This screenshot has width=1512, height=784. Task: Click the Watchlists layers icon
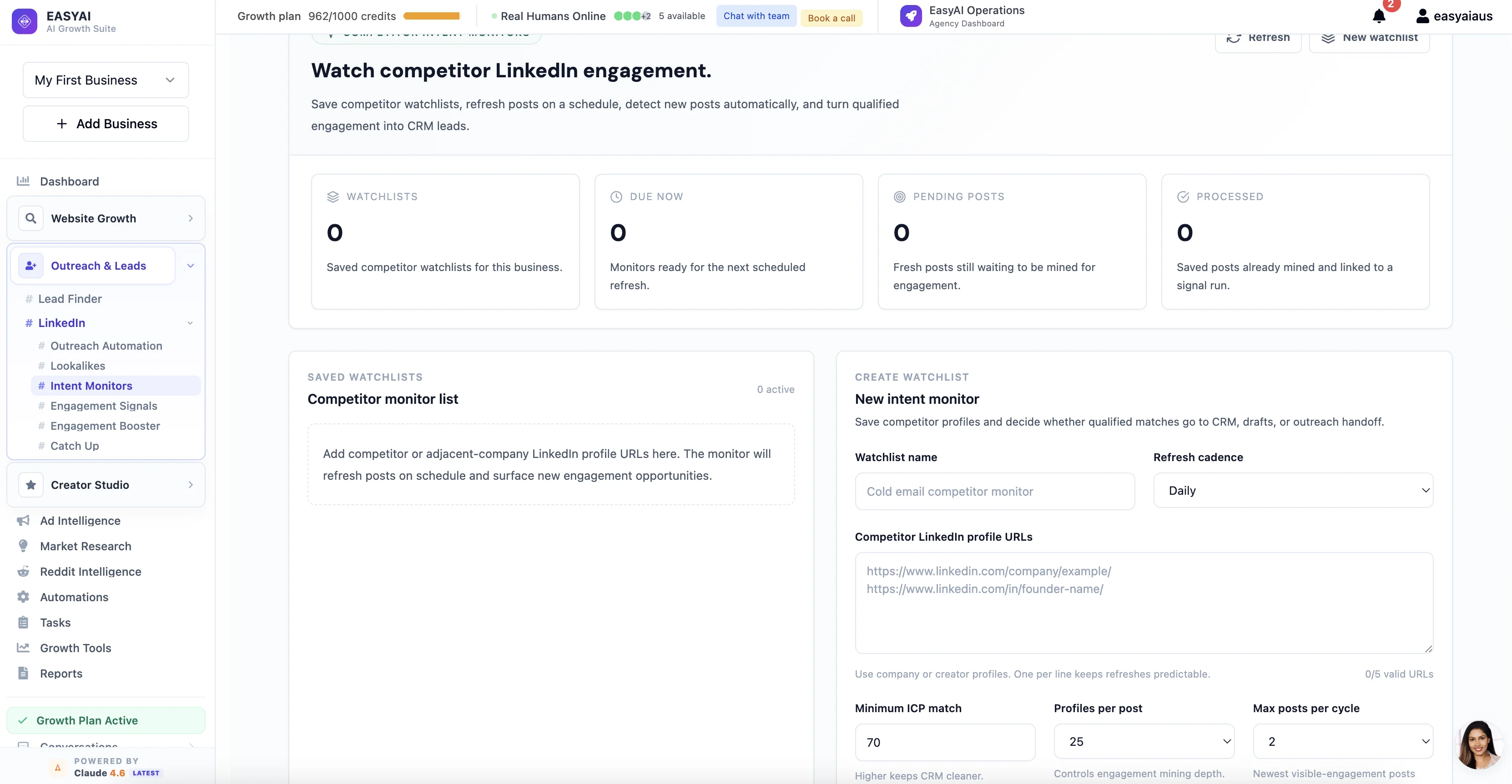coord(333,196)
